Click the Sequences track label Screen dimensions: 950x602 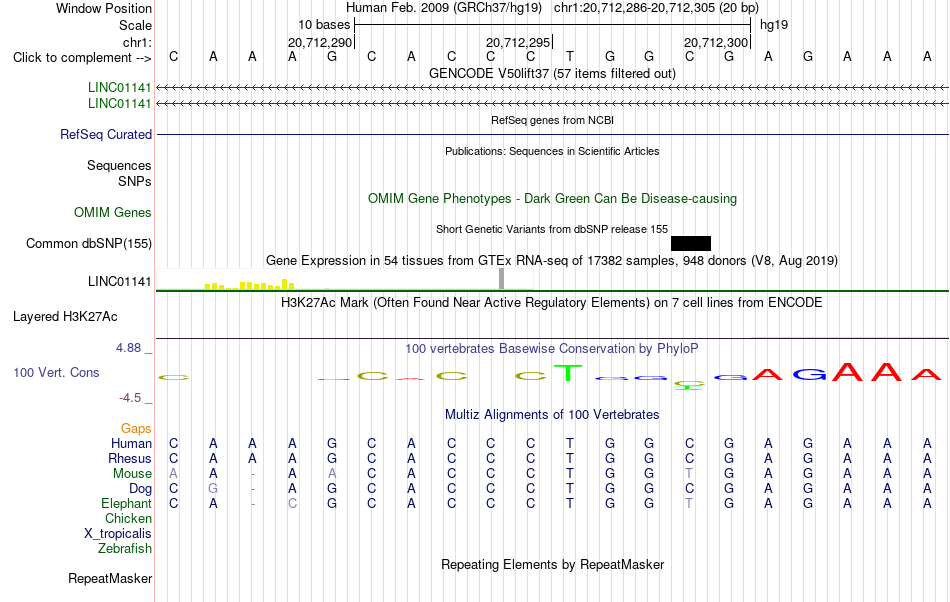tap(119, 165)
